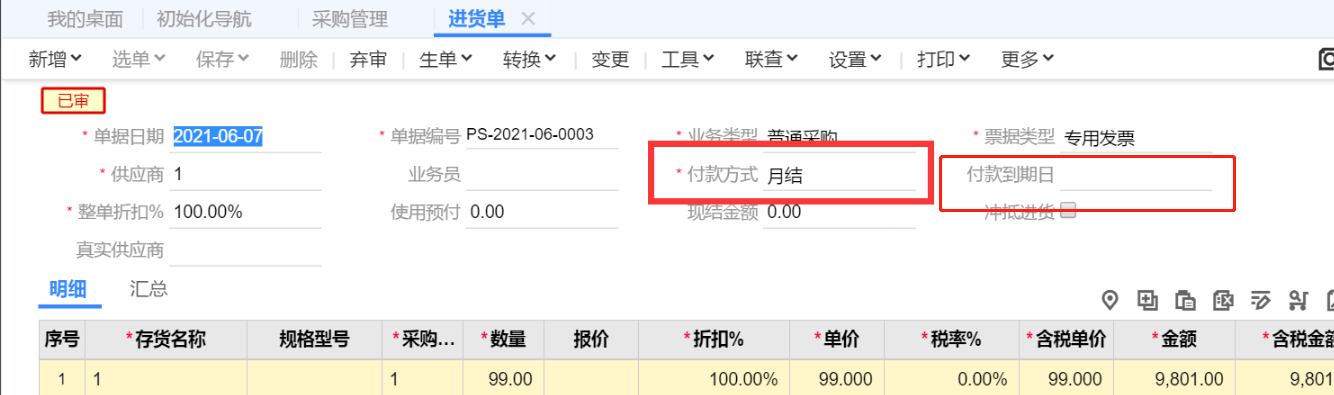Viewport: 1334px width, 395px height.
Task: Click the 票据类型 field 专用发票
Action: [1136, 139]
